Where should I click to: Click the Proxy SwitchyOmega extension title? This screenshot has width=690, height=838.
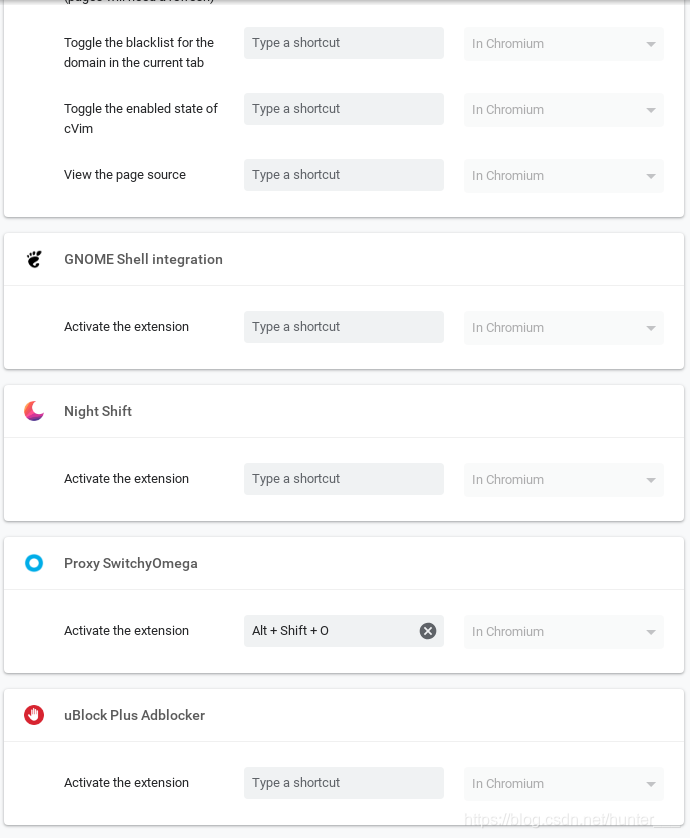pos(131,563)
